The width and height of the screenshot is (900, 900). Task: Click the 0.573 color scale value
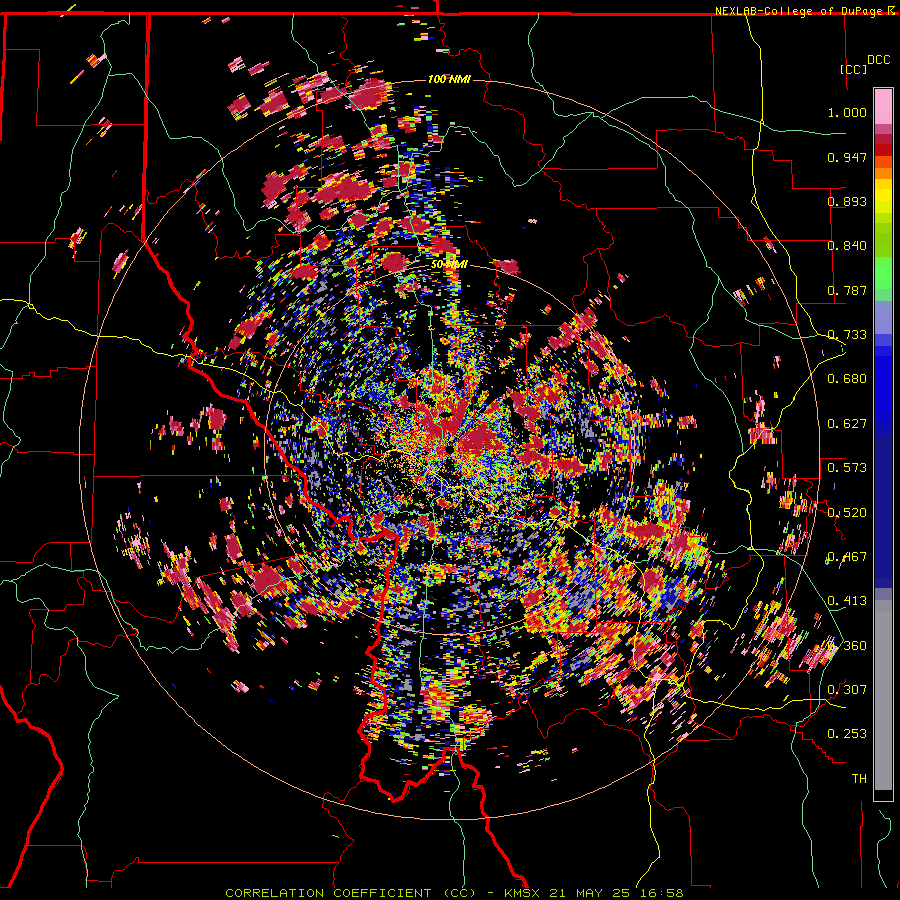[x=847, y=467]
